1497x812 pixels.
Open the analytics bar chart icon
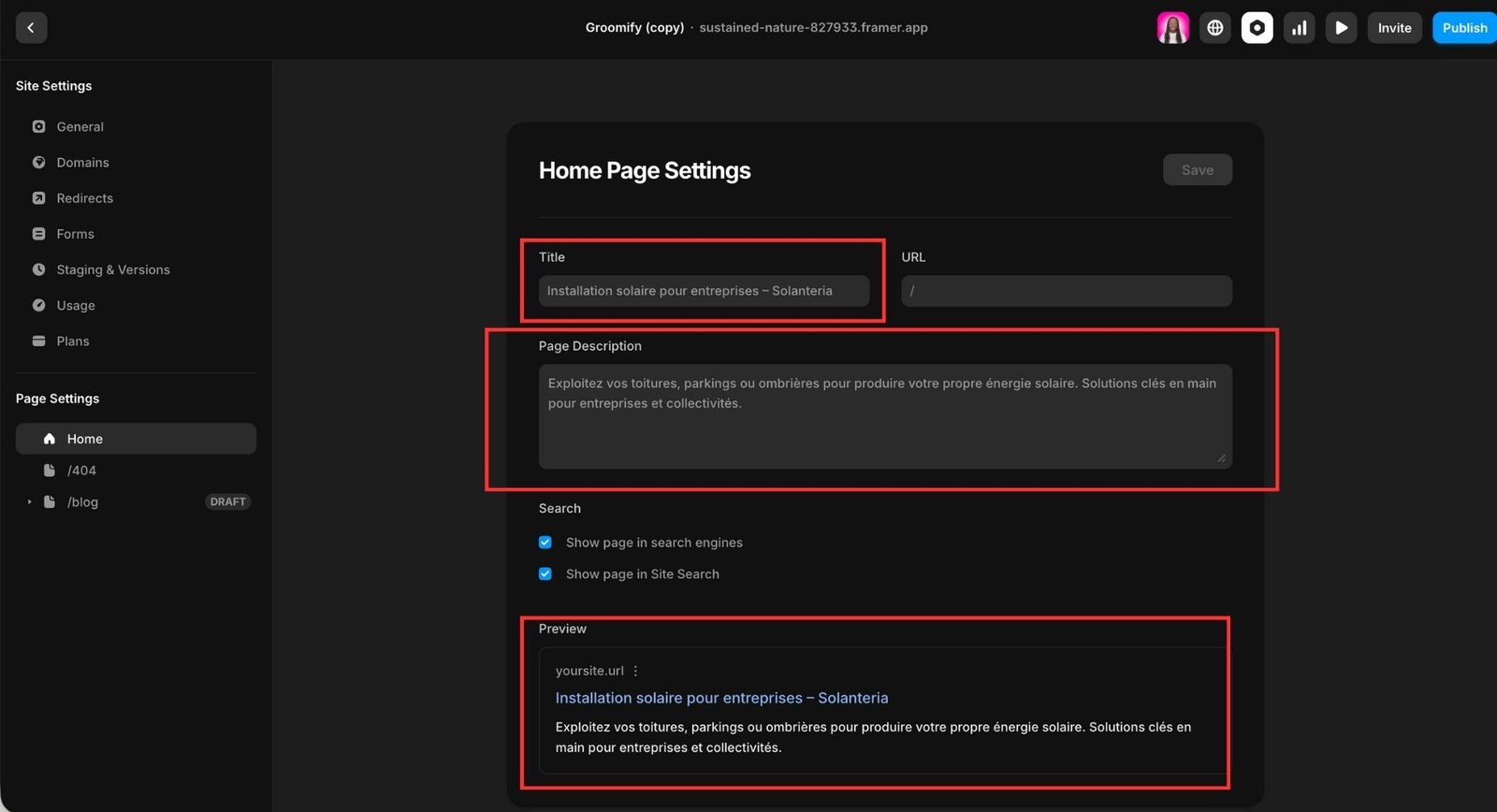(1299, 28)
